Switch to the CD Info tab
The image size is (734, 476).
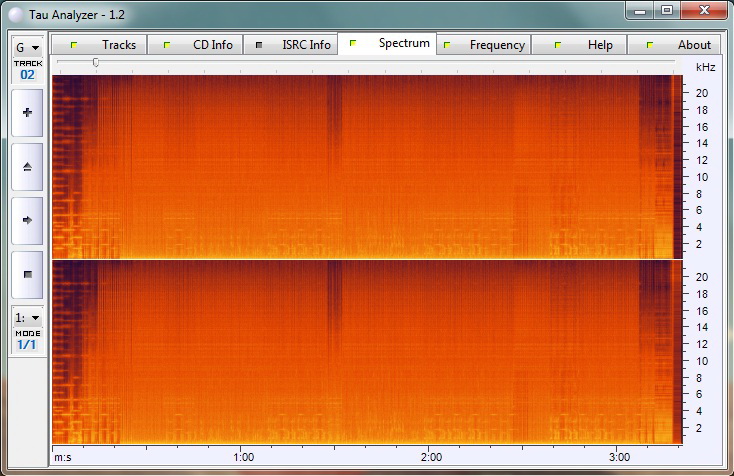click(195, 45)
